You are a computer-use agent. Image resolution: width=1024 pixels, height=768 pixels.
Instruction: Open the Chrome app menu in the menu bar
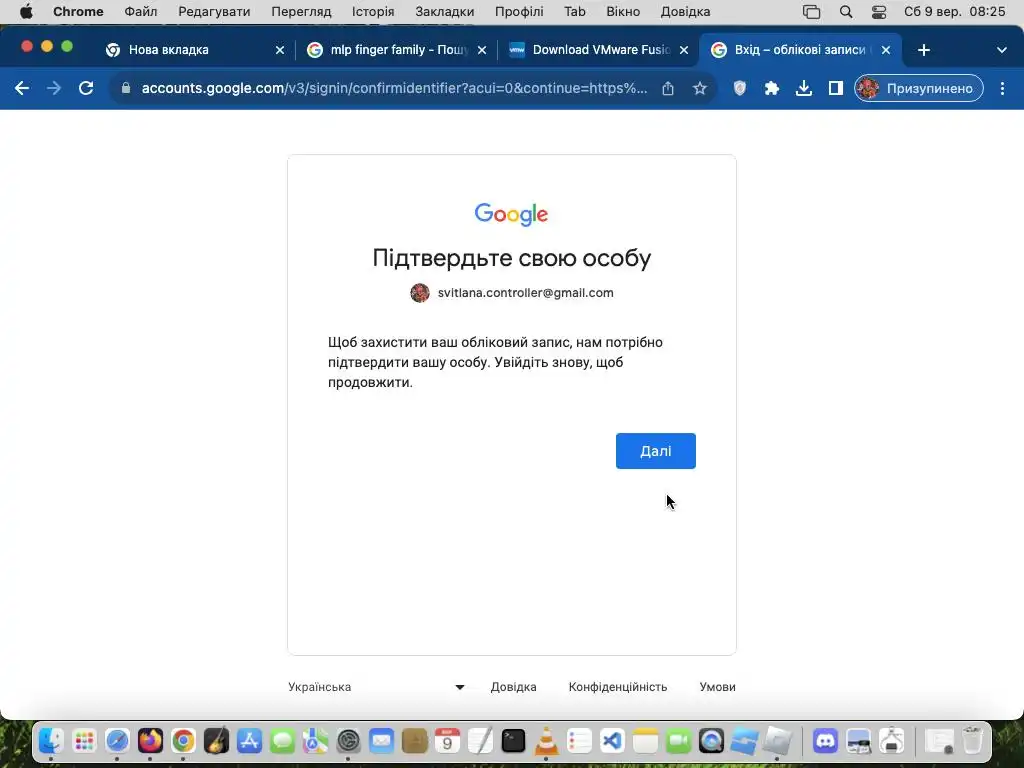tap(78, 12)
